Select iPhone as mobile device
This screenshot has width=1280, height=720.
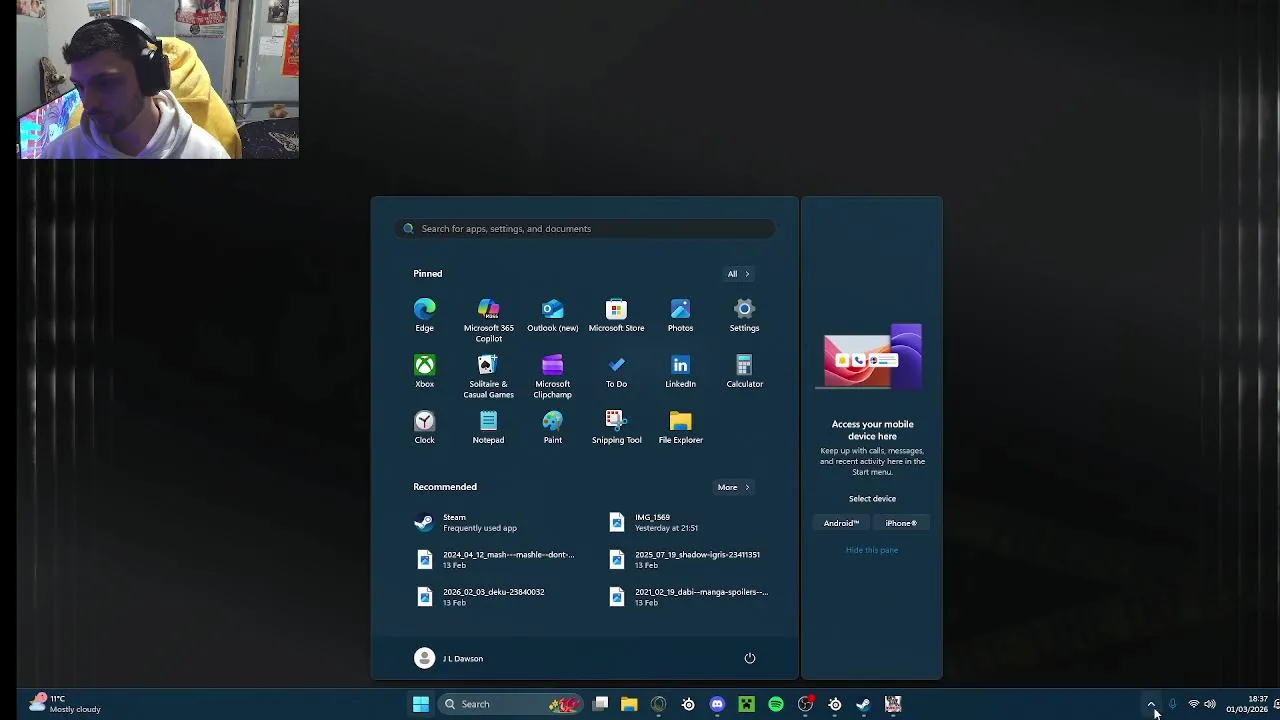901,523
